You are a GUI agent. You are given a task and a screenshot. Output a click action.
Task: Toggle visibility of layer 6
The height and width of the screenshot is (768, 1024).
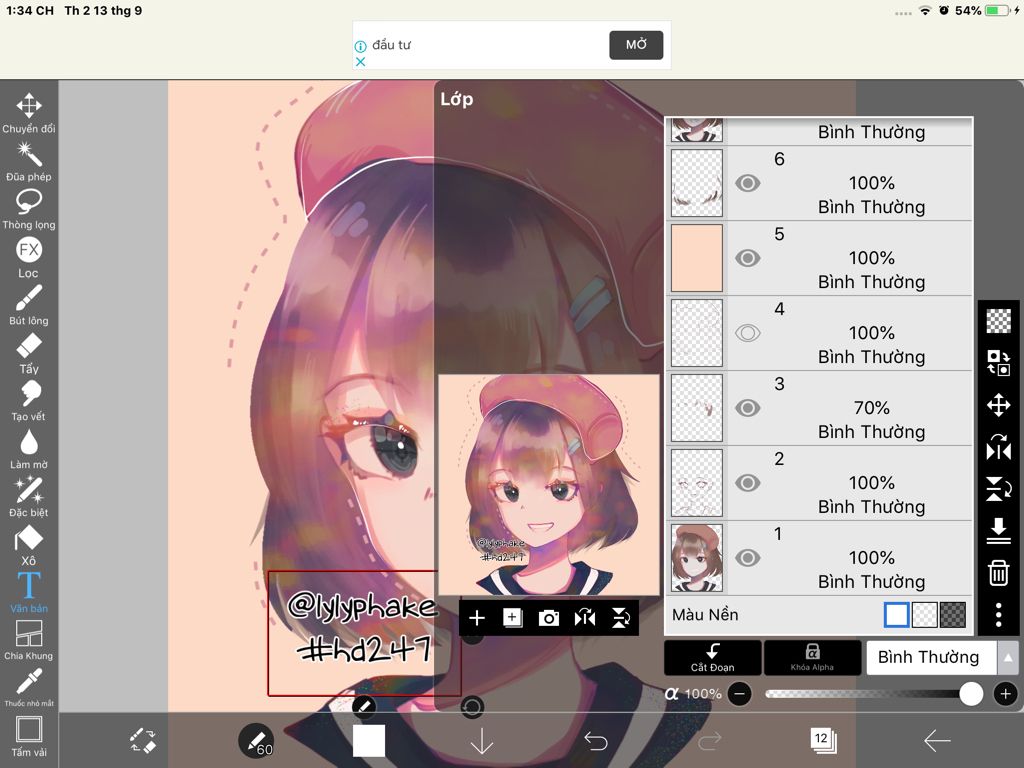748,183
